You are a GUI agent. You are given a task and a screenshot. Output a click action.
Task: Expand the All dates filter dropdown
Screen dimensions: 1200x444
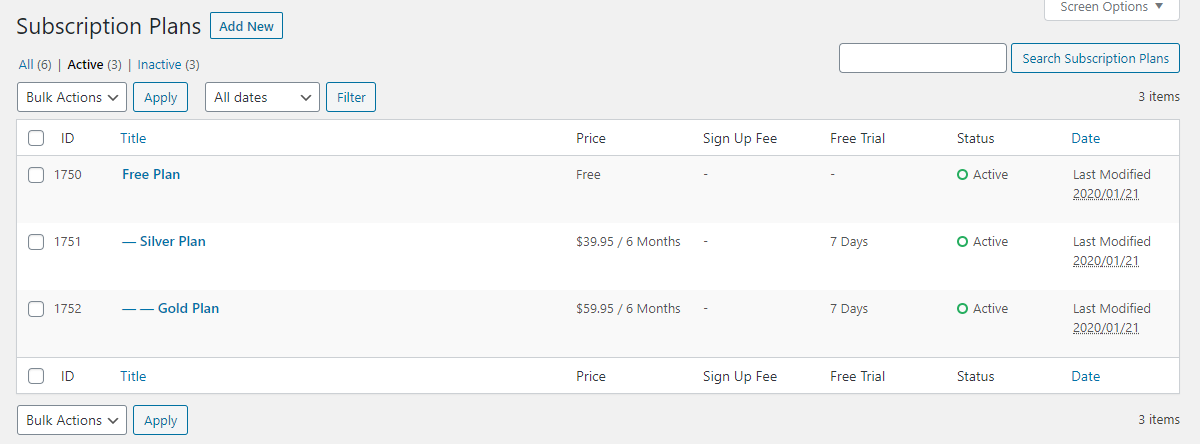point(262,97)
